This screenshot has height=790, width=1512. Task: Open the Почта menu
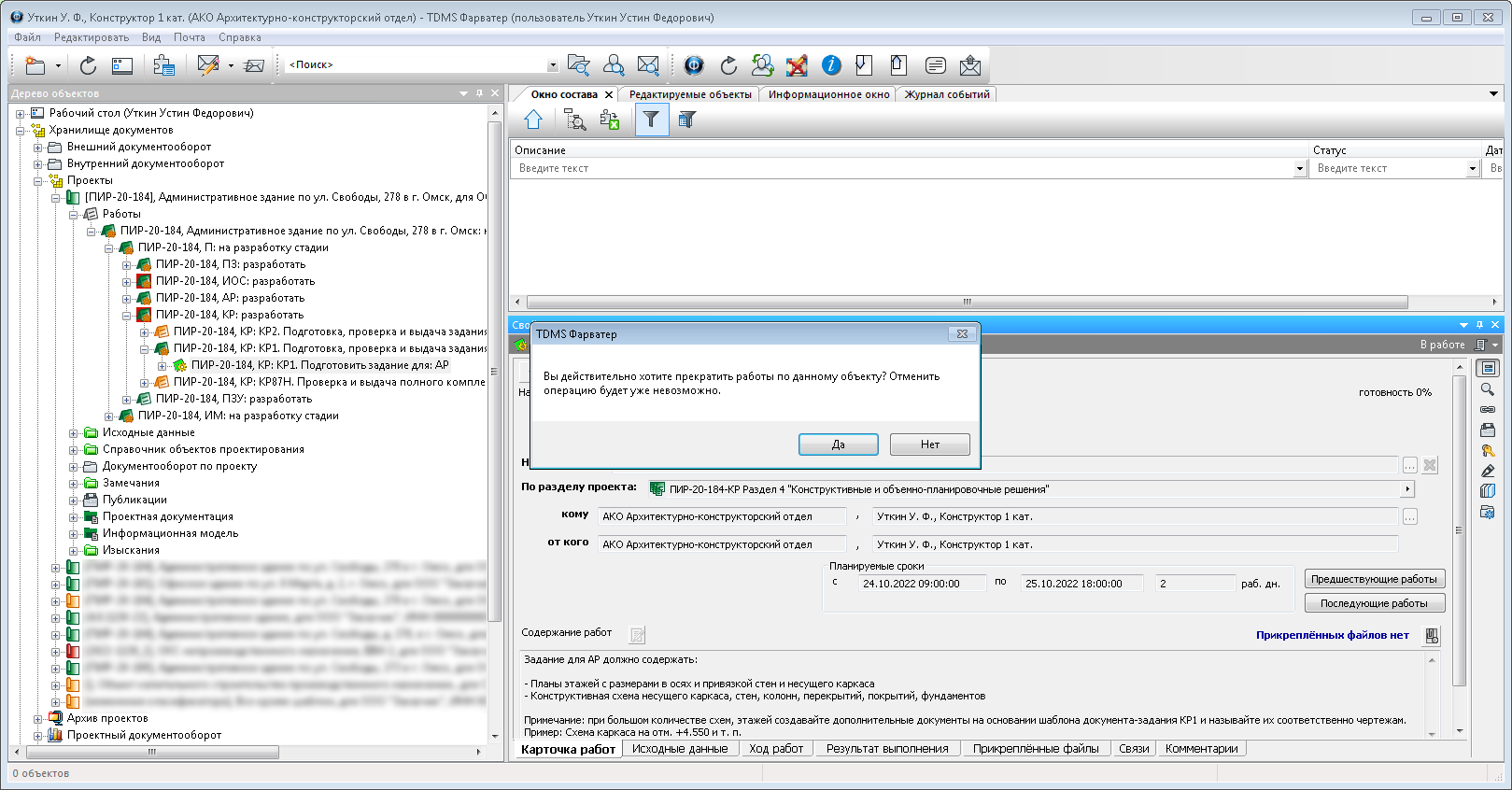click(189, 37)
